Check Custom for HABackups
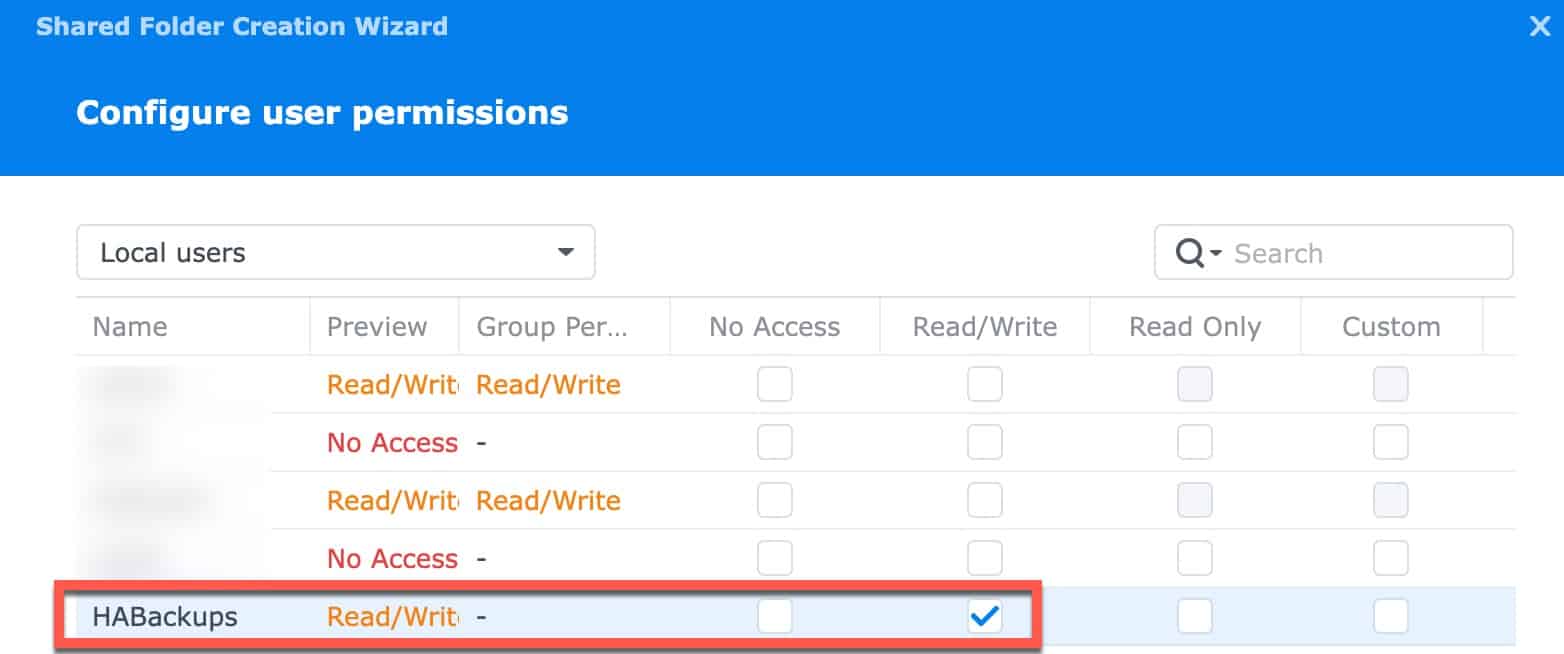The height and width of the screenshot is (654, 1564). click(x=1391, y=617)
